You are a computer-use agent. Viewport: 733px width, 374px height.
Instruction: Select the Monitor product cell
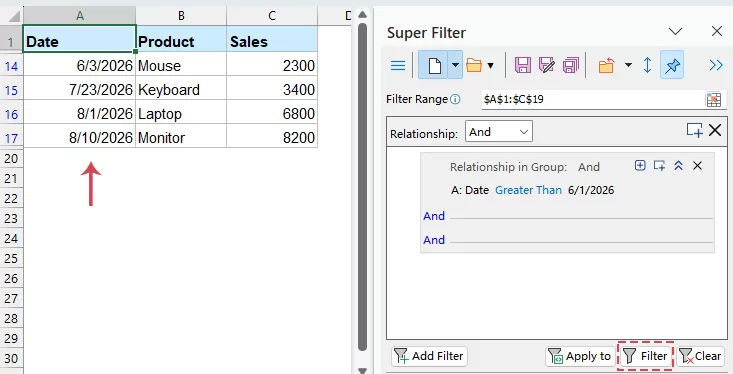point(181,137)
